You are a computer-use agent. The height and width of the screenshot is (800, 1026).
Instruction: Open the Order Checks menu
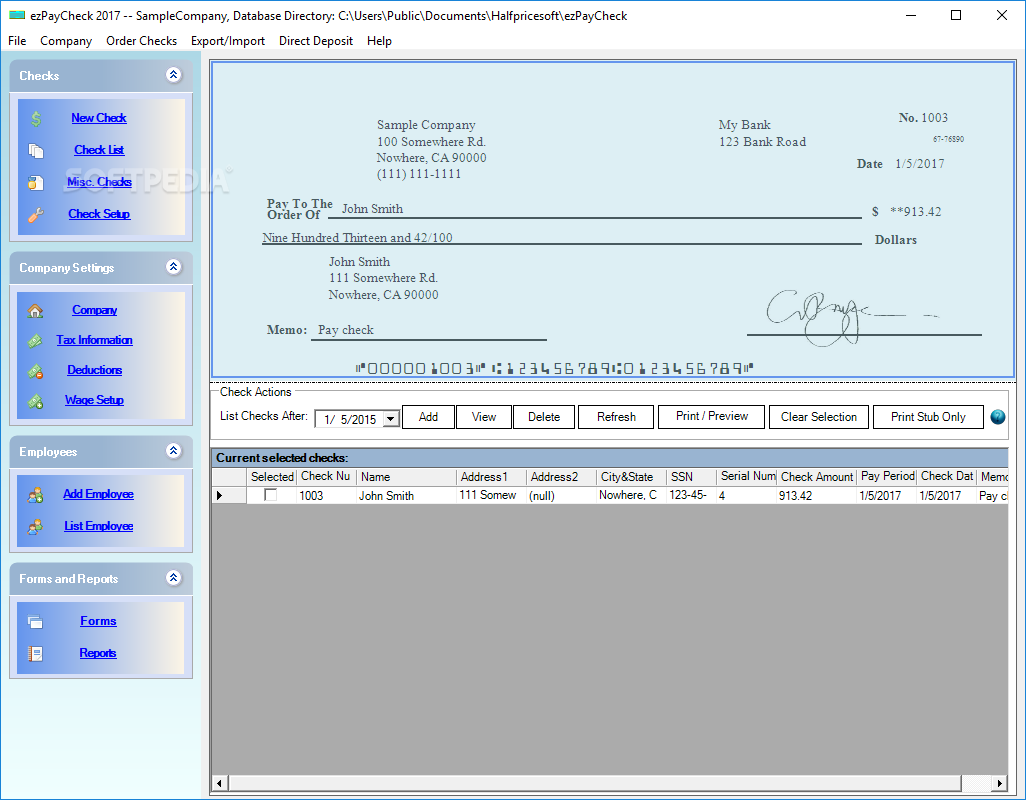pyautogui.click(x=141, y=41)
